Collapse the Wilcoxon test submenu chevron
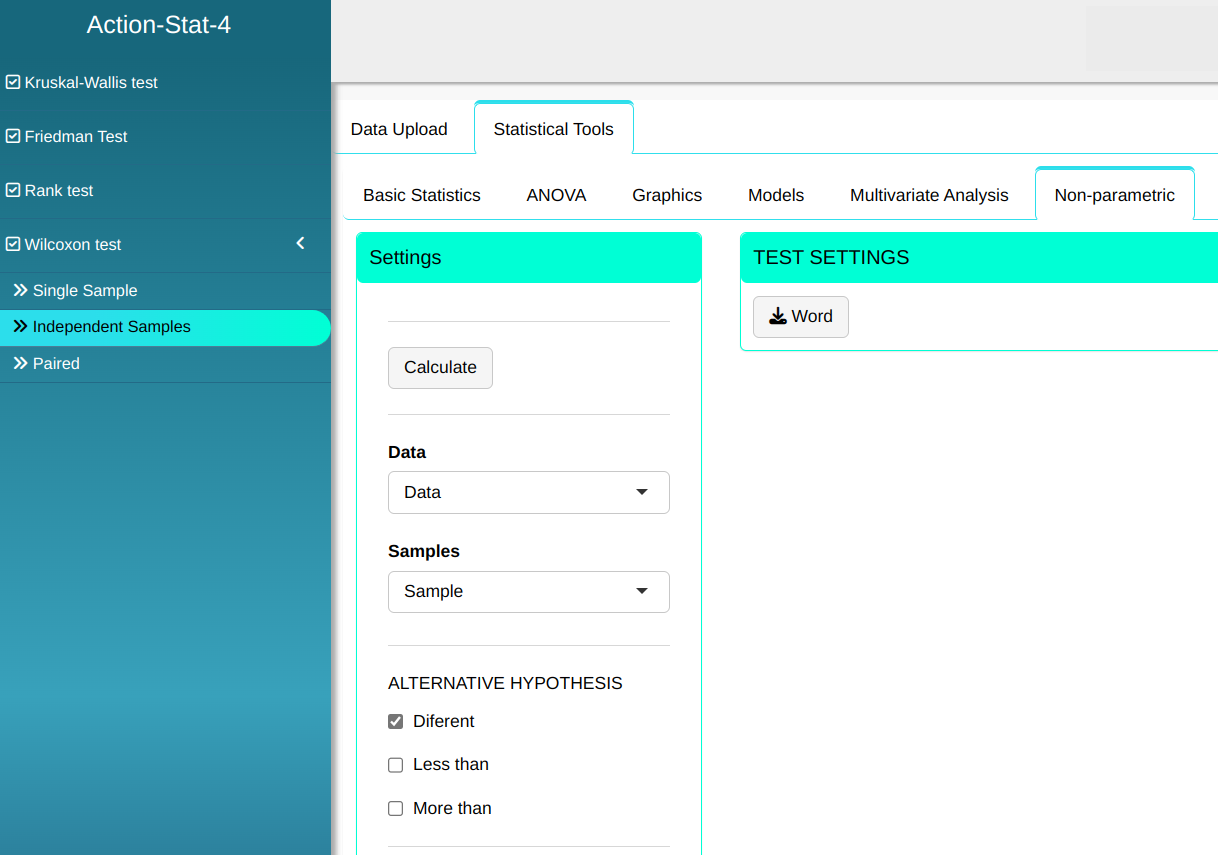This screenshot has width=1218, height=855. pyautogui.click(x=300, y=244)
